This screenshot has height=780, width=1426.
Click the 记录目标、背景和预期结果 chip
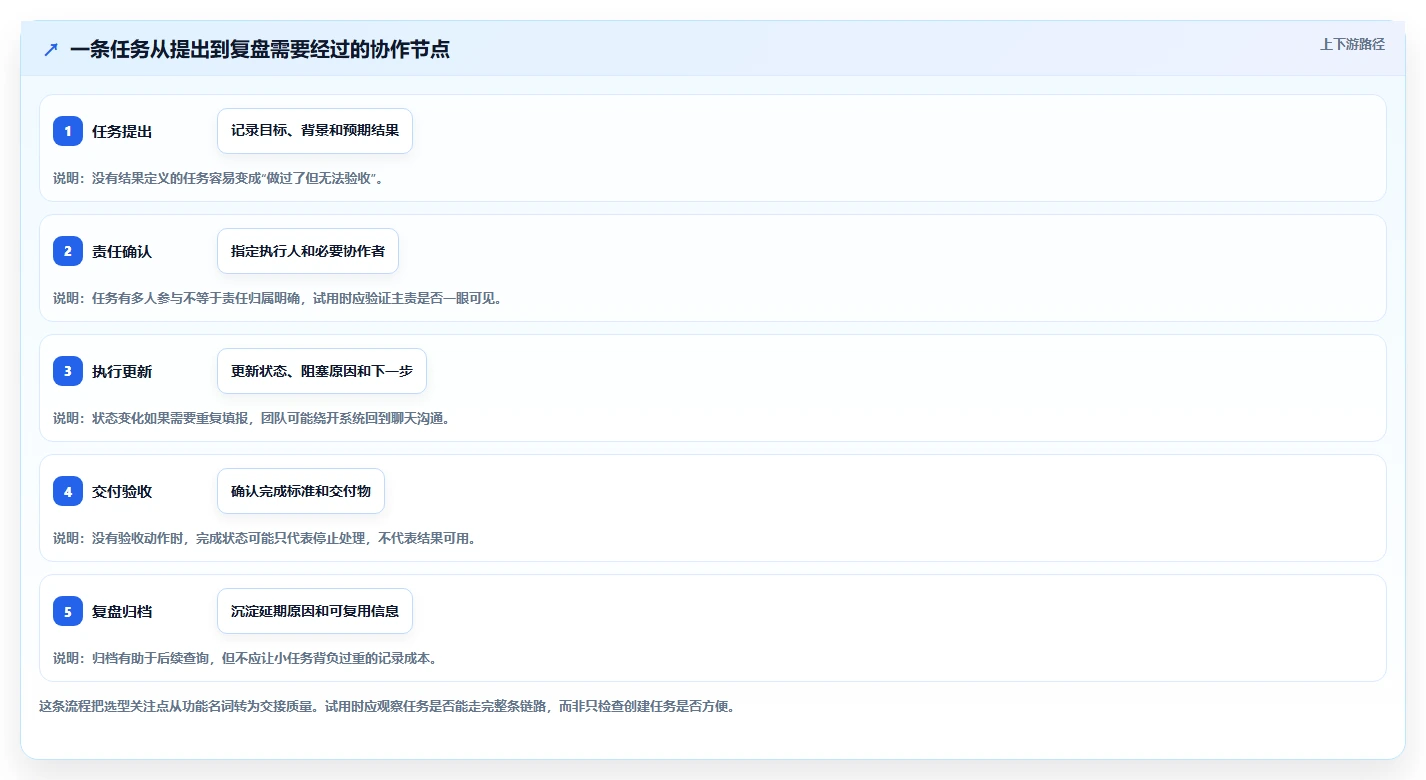pyautogui.click(x=315, y=131)
